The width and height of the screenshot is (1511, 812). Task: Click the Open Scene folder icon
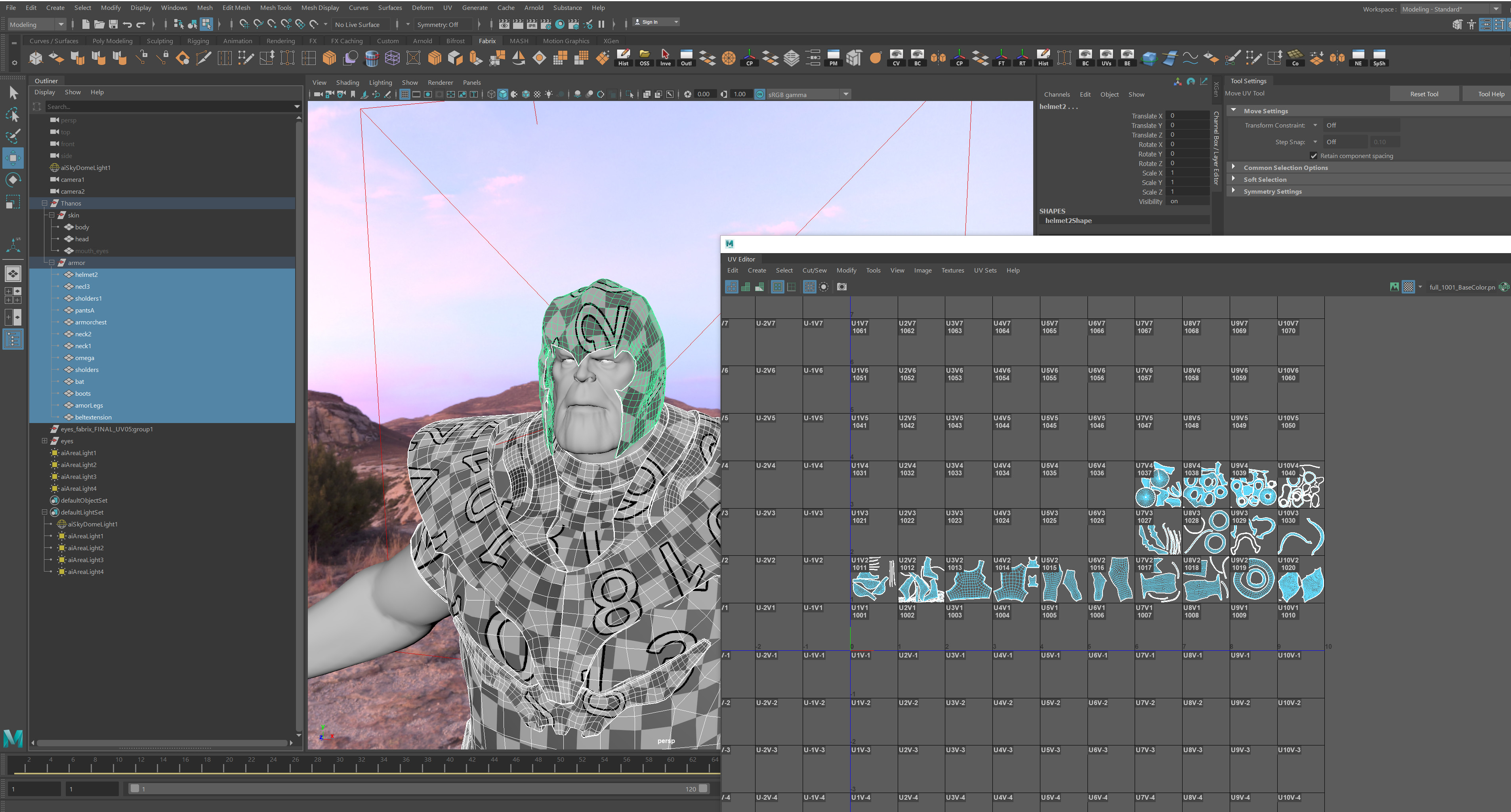click(99, 24)
